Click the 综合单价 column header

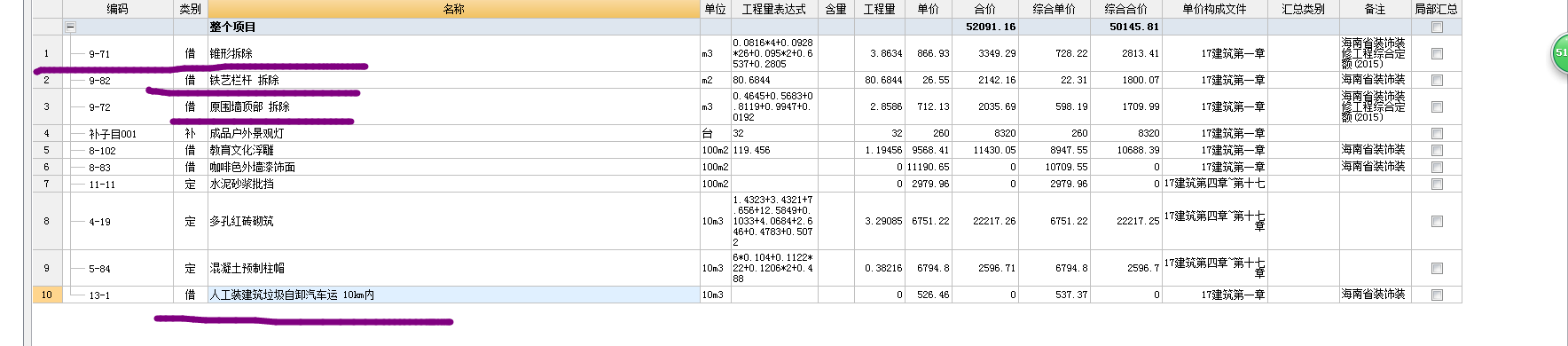click(x=1054, y=9)
